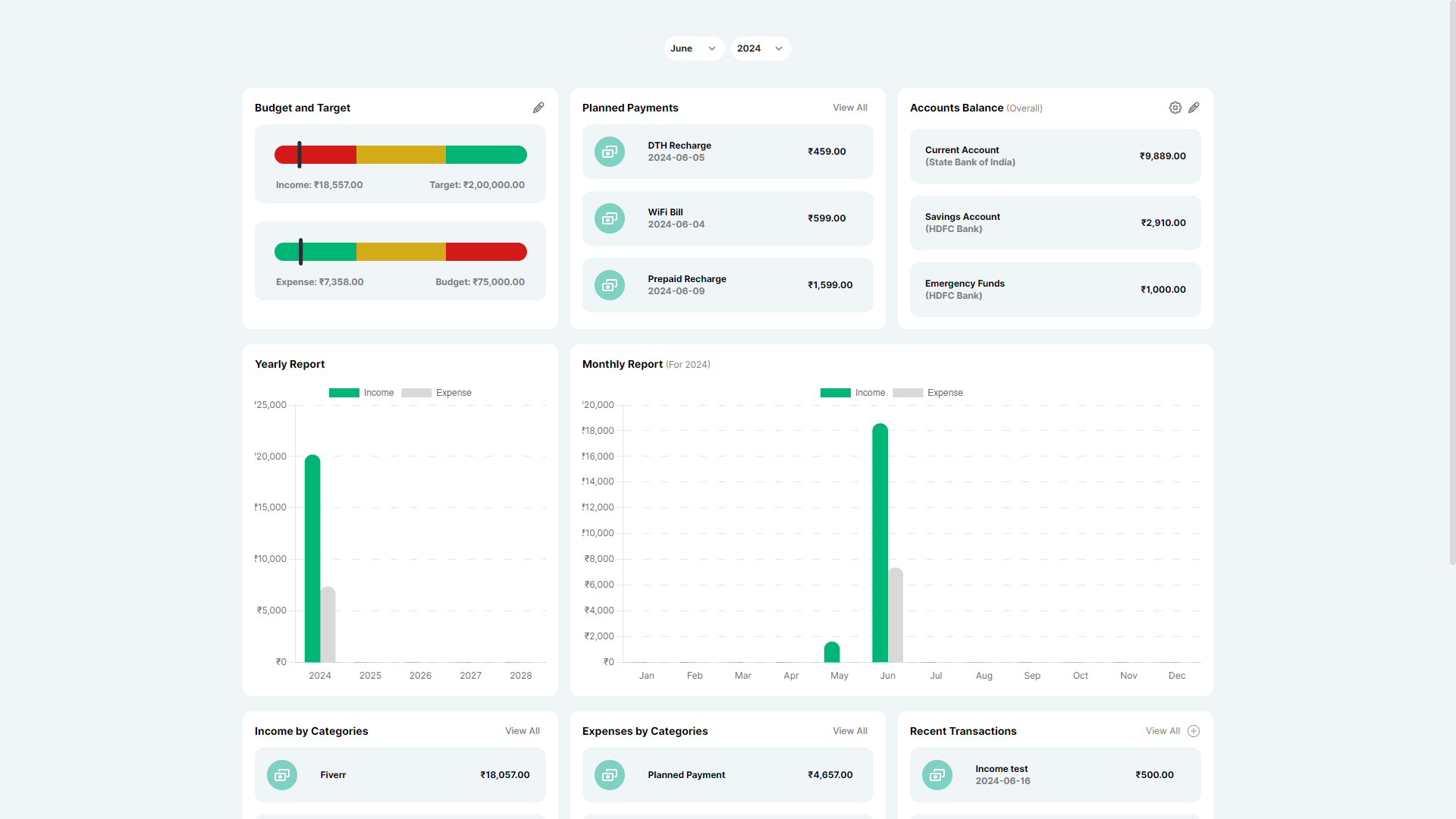Image resolution: width=1456 pixels, height=819 pixels.
Task: Click the ₹2,910.00 account balance
Action: click(1163, 223)
